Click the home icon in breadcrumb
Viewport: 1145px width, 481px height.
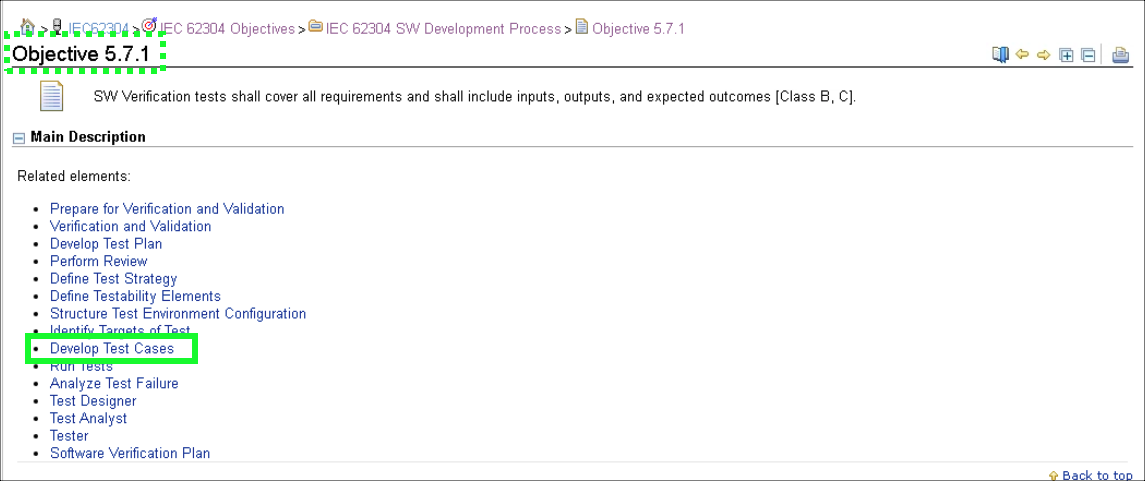[28, 26]
